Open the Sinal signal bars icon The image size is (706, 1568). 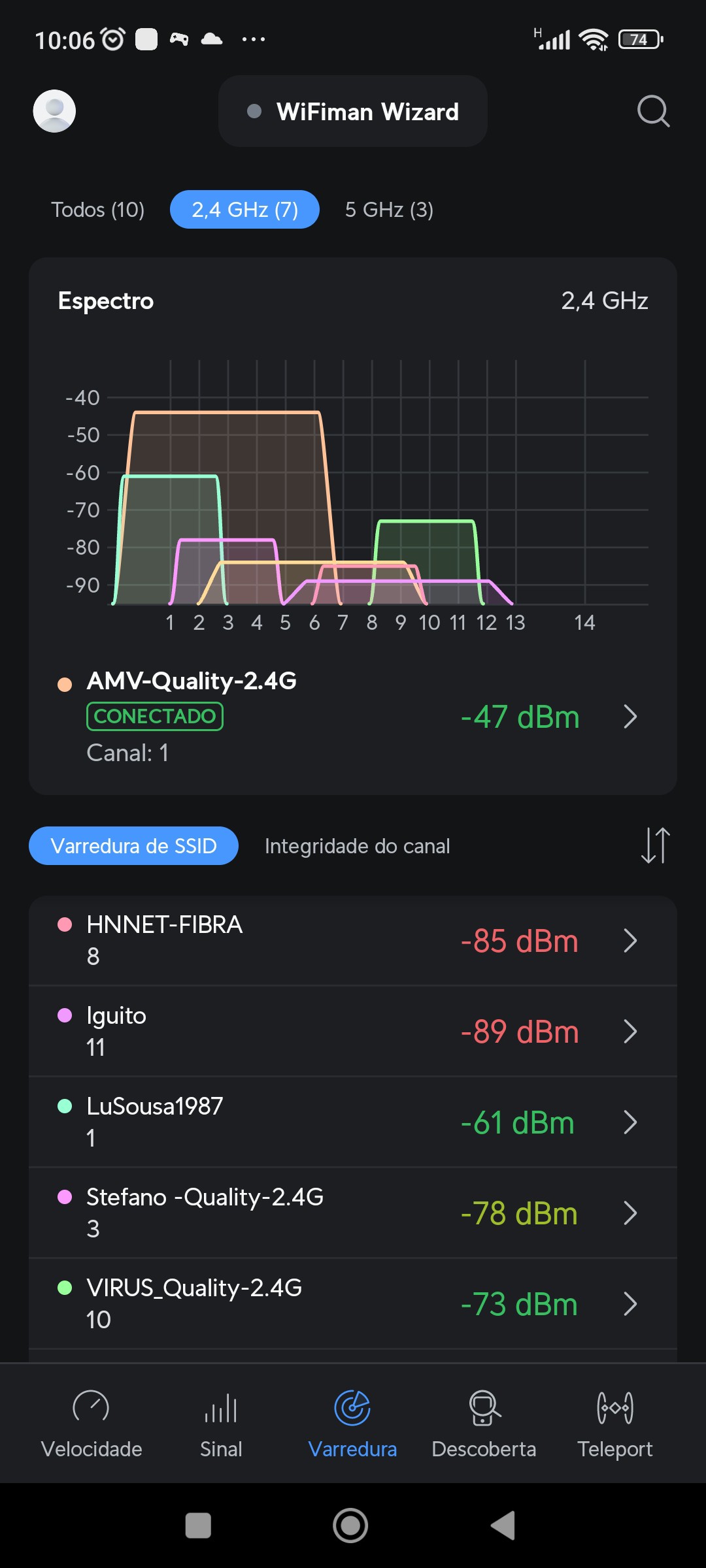[221, 1407]
